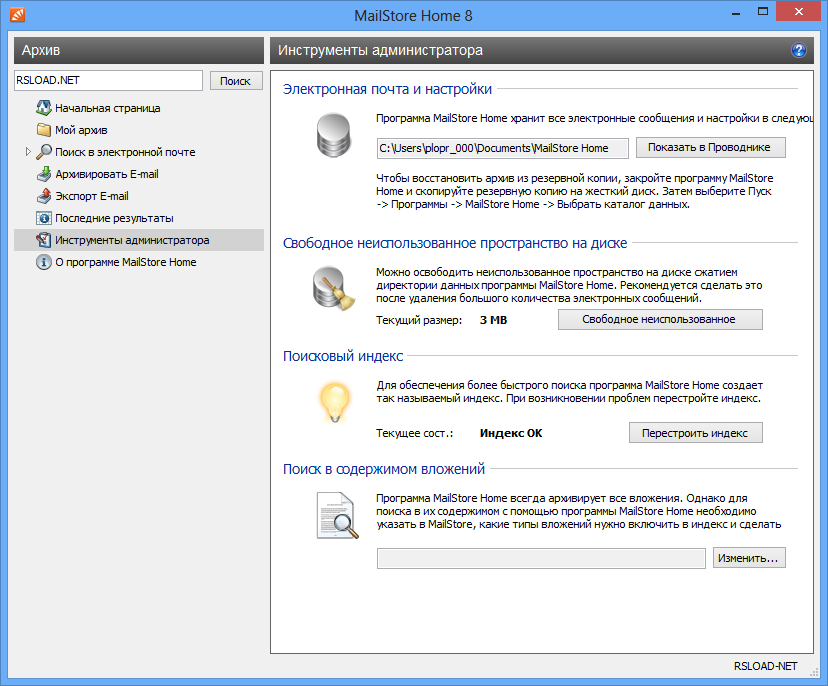Click Показать в Проводнике button
This screenshot has width=828, height=686.
pyautogui.click(x=710, y=147)
